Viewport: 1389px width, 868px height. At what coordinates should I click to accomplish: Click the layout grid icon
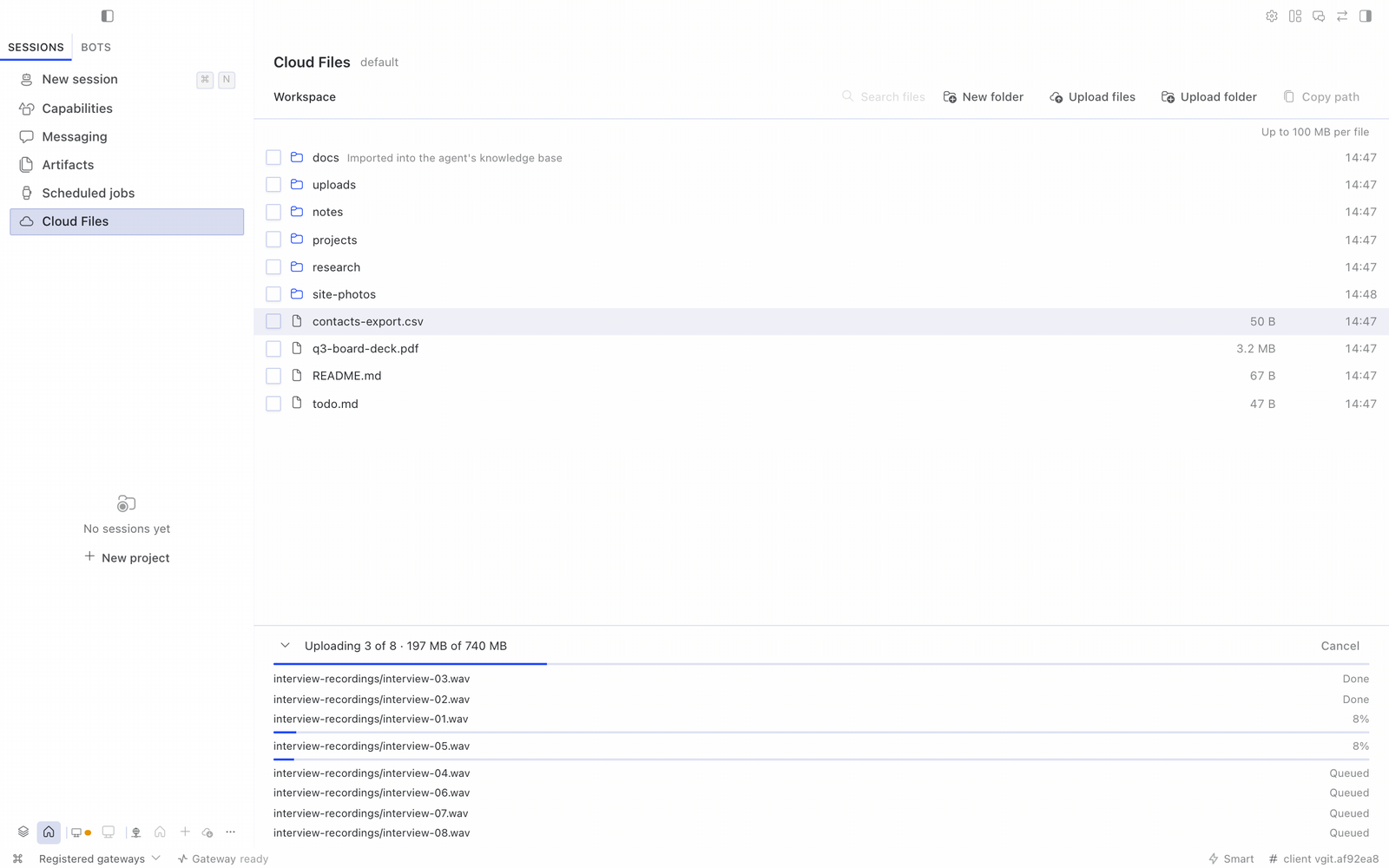click(1295, 16)
